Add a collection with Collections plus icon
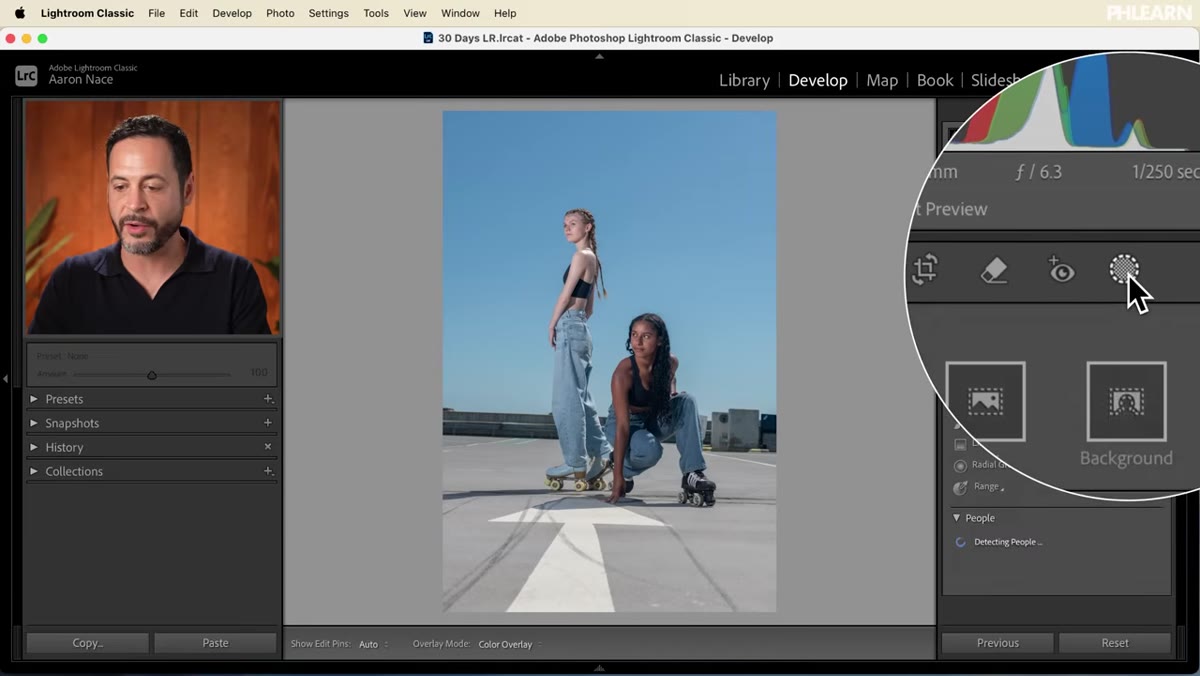This screenshot has width=1200, height=676. (x=268, y=471)
